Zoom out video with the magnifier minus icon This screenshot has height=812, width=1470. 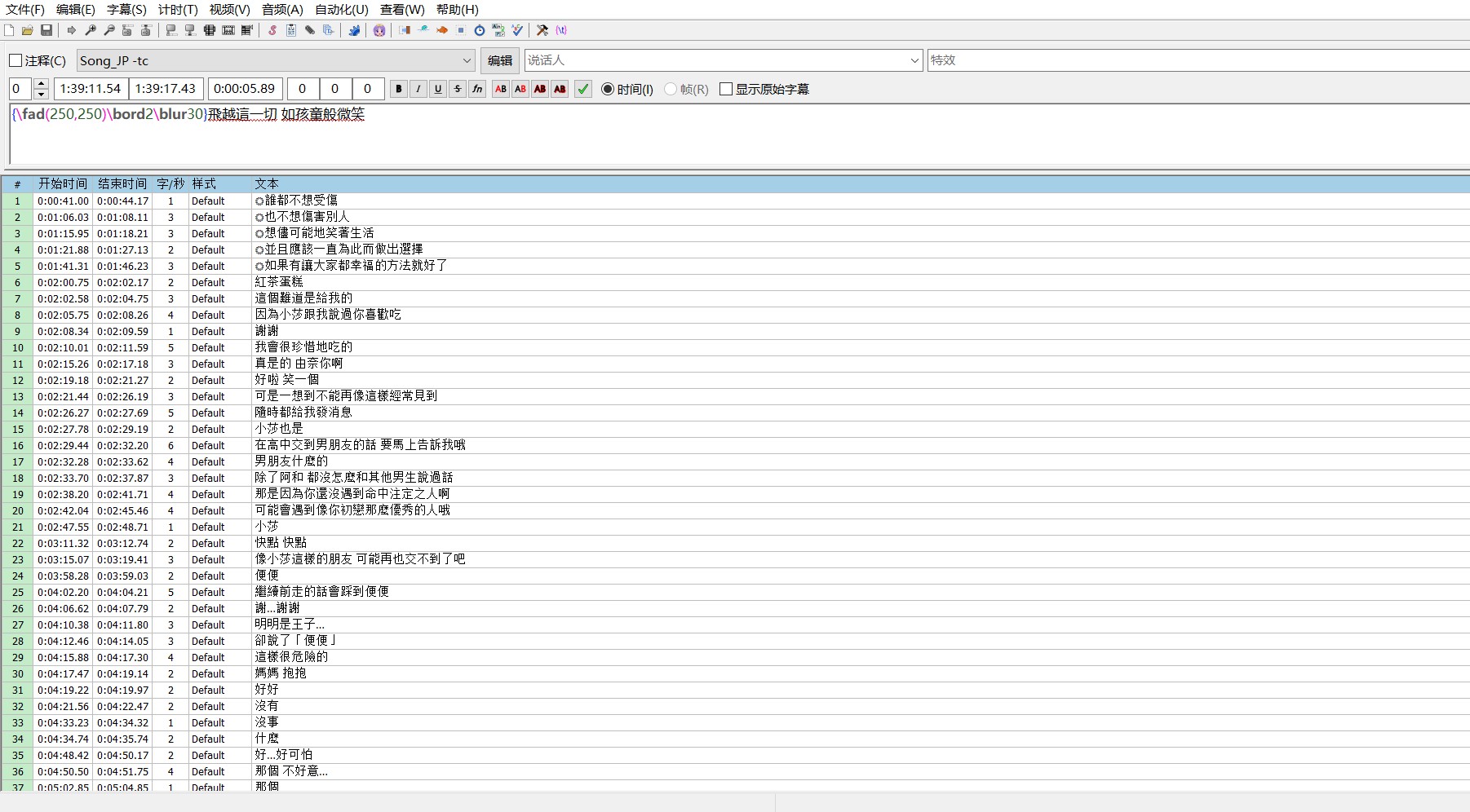(109, 30)
